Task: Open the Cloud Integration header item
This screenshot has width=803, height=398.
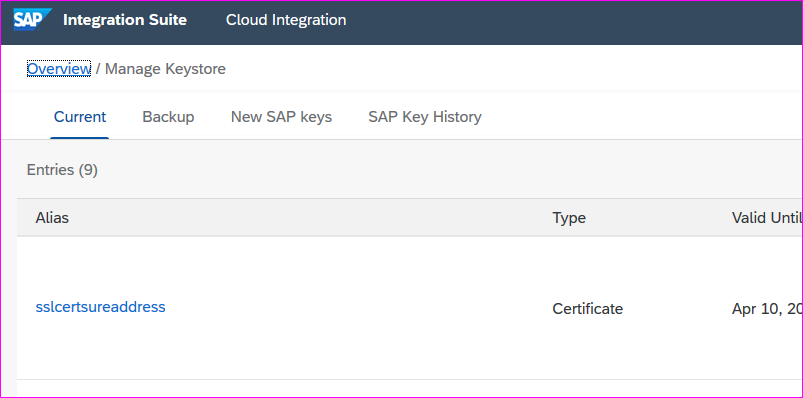Action: (286, 20)
